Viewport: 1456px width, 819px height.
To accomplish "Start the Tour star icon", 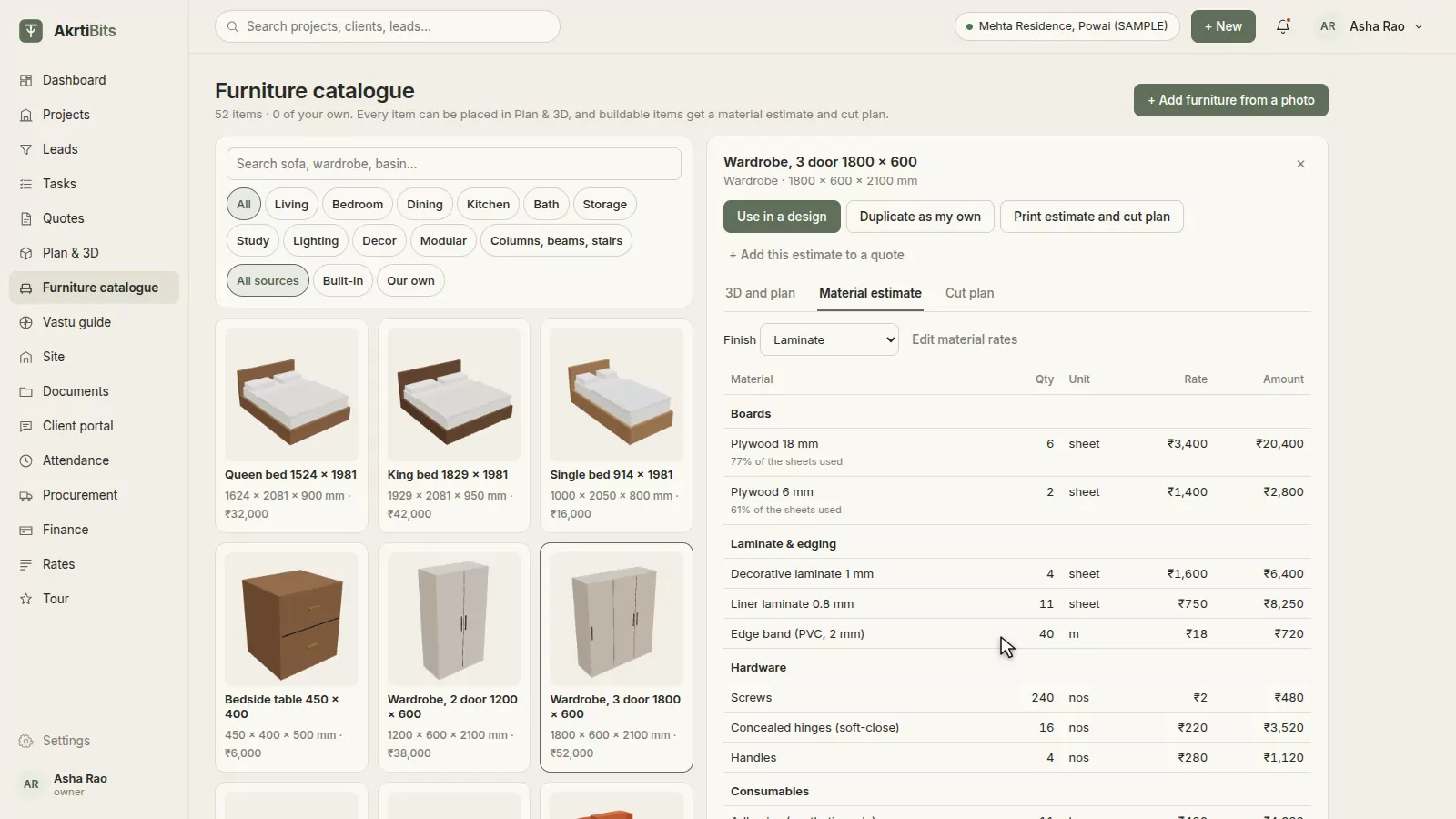I will pyautogui.click(x=25, y=599).
